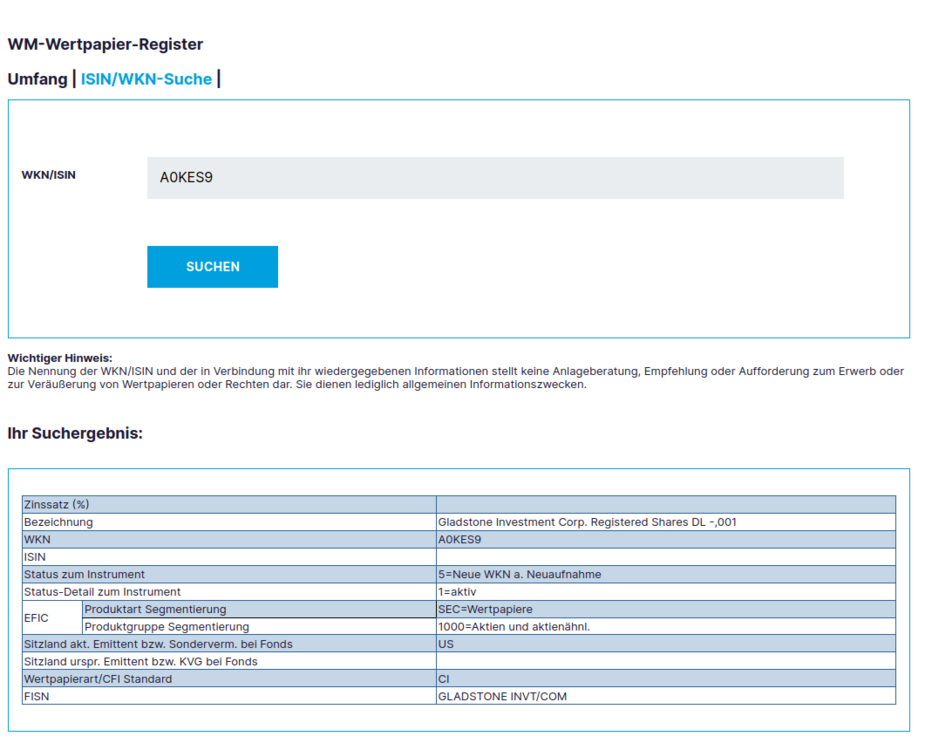The image size is (932, 750).
Task: Click the WKN/ISIN field label
Action: pos(49,175)
